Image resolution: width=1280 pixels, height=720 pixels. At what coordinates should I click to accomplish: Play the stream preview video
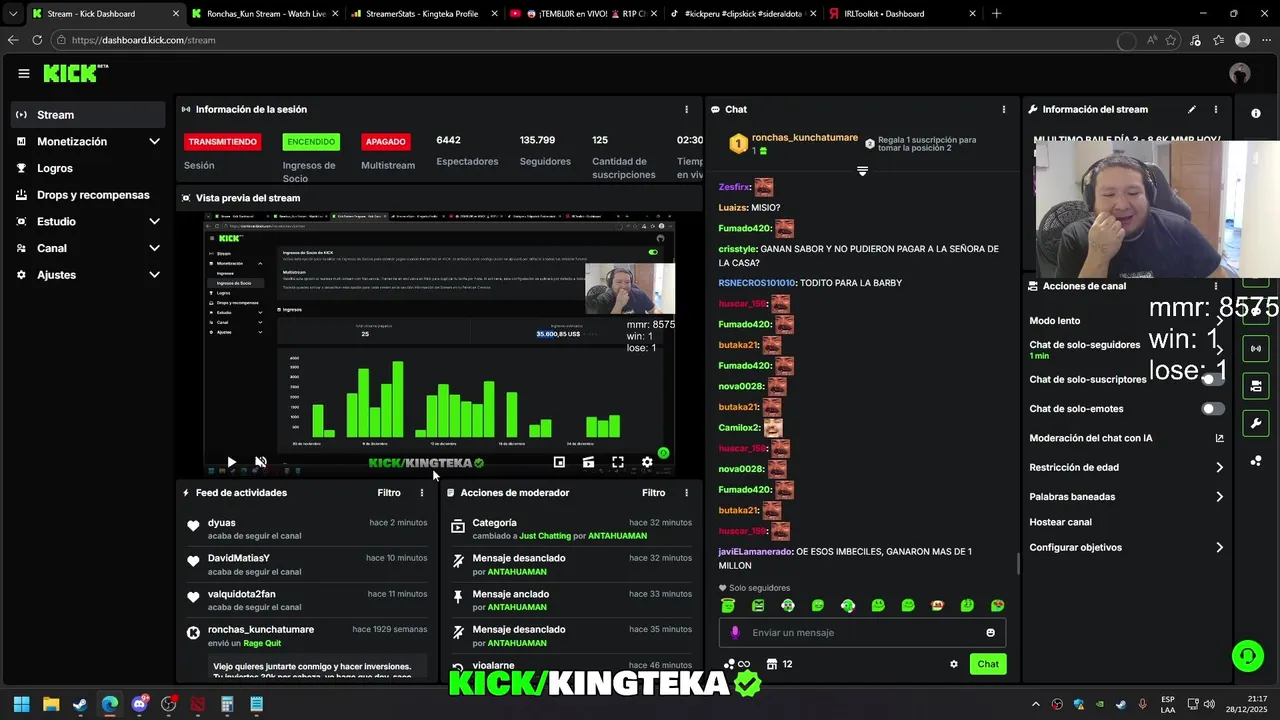pos(231,462)
